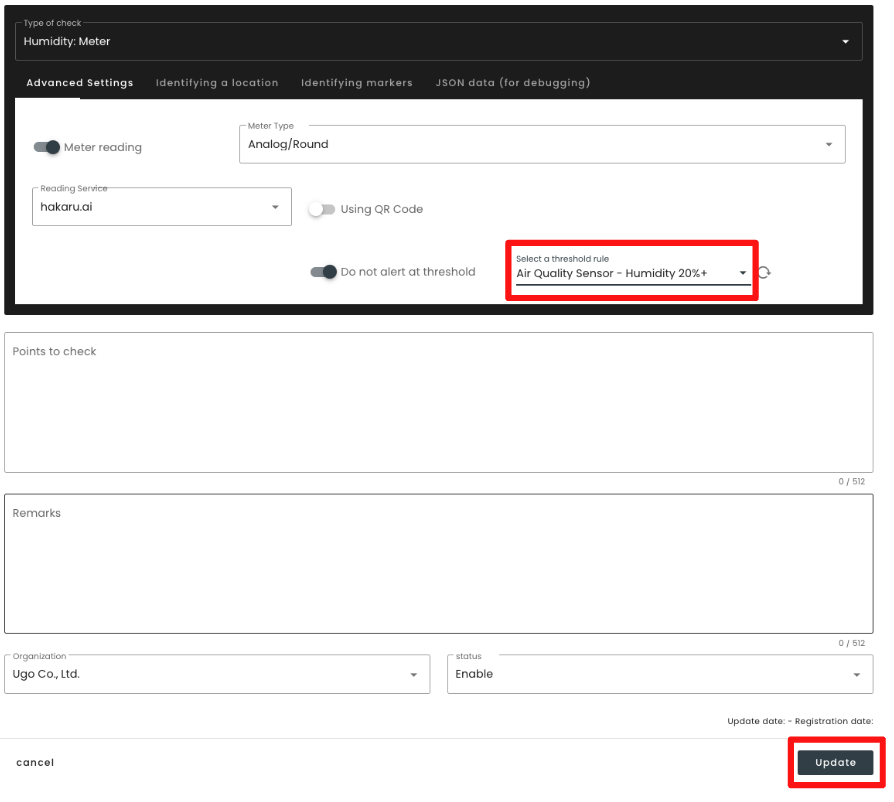Toggle the Meter reading switch
894x802 pixels.
coord(47,147)
